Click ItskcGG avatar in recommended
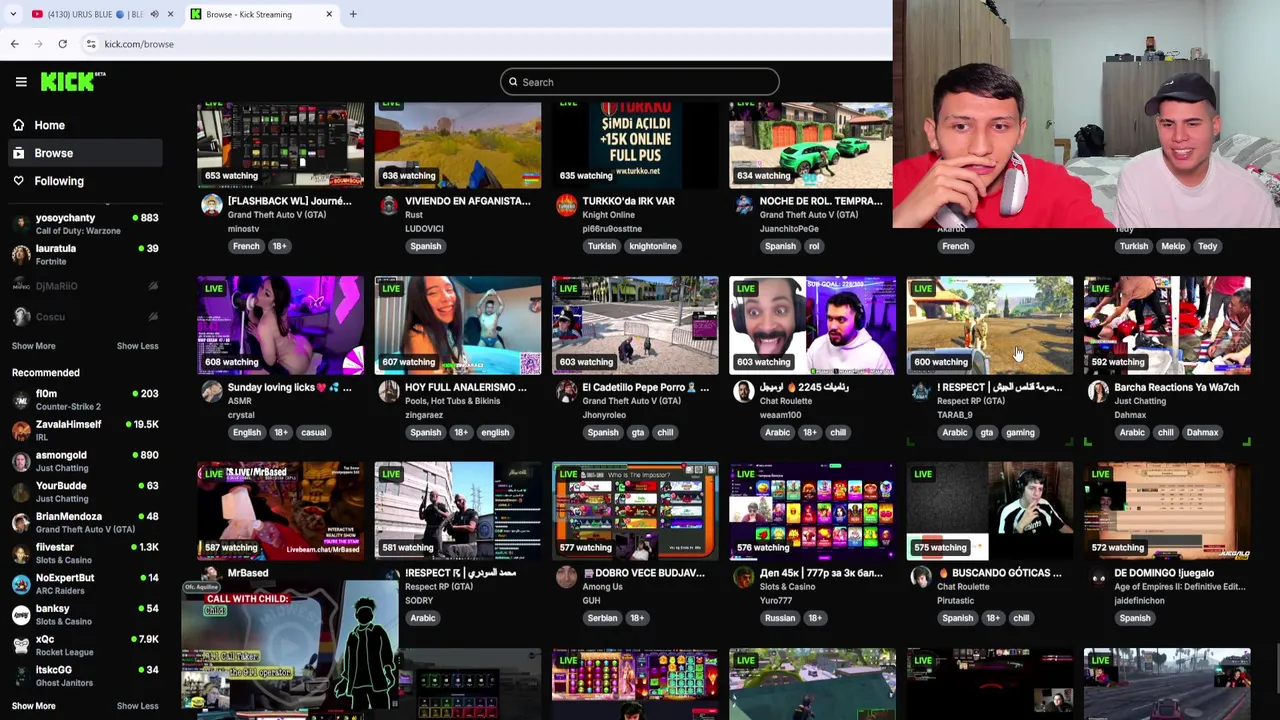 [21, 676]
